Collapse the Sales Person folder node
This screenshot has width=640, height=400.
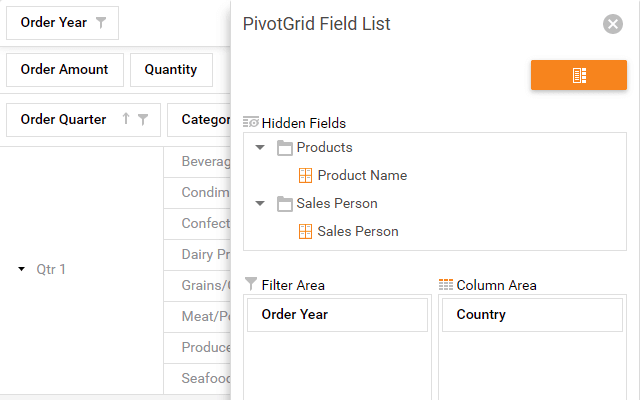[260, 204]
